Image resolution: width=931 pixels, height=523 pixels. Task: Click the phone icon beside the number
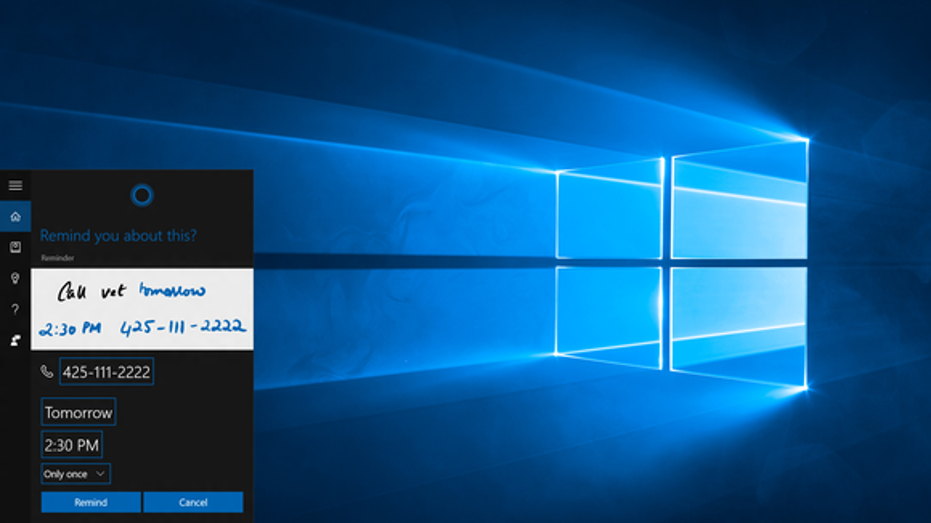47,372
